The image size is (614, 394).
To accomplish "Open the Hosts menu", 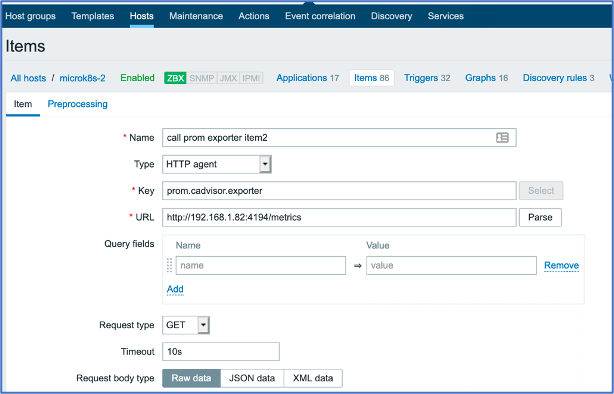I will coord(142,16).
